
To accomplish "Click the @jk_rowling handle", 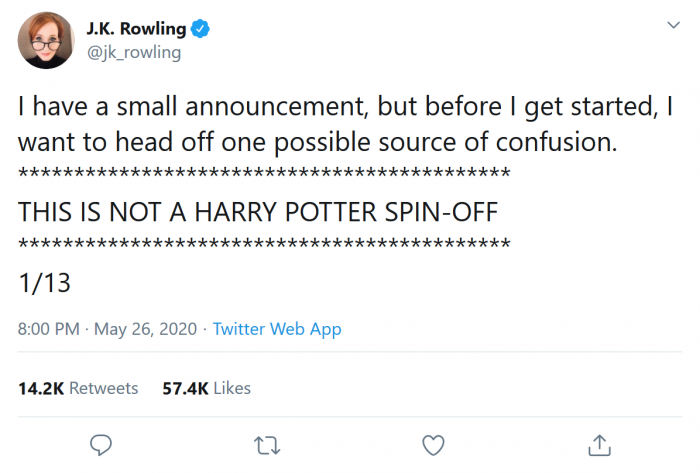I will (x=134, y=52).
